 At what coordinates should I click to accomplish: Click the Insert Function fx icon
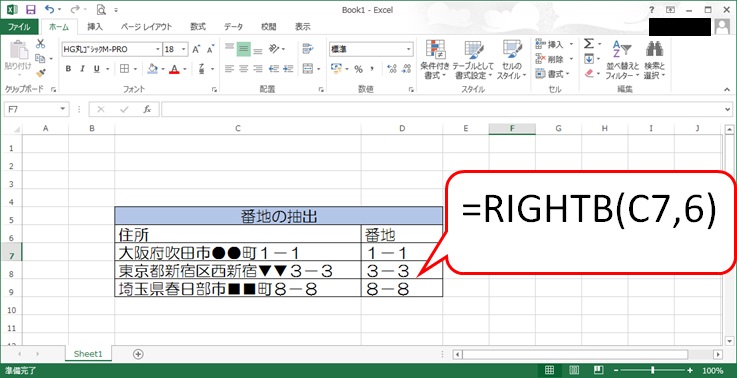[x=147, y=109]
